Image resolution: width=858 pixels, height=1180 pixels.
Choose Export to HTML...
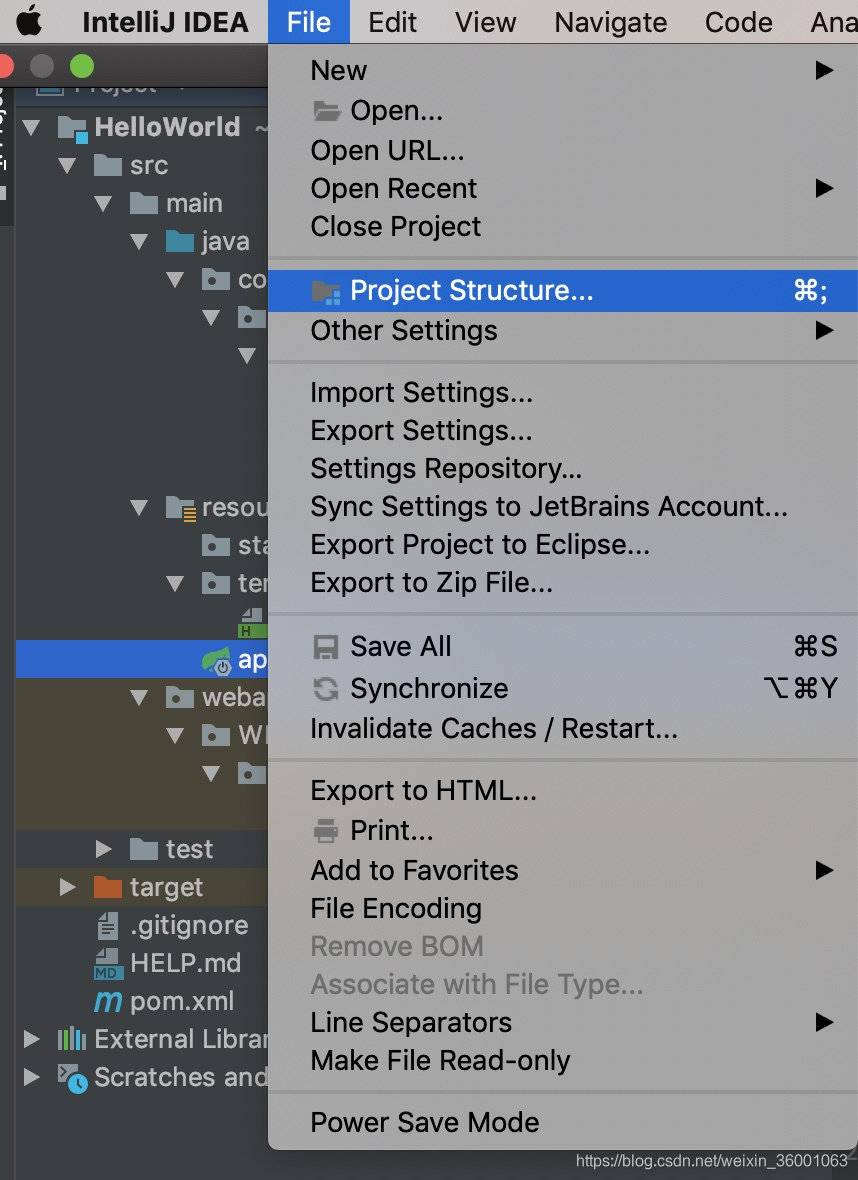563,791
